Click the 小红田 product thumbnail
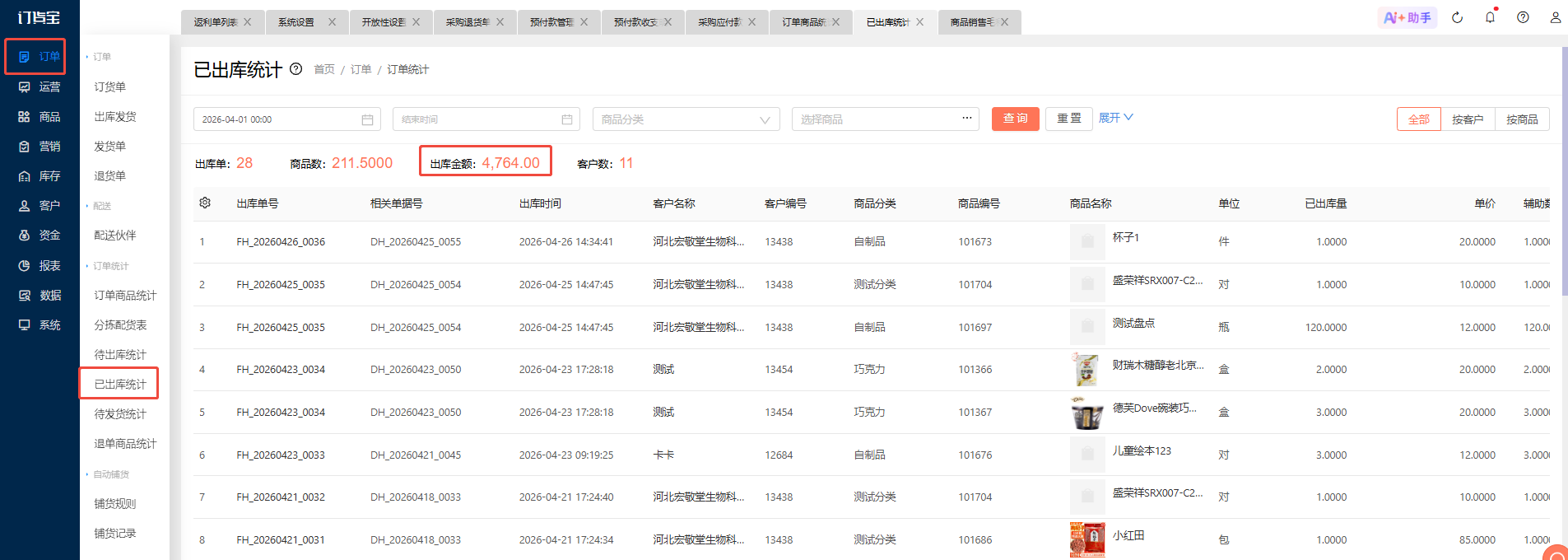The width and height of the screenshot is (1568, 560). pos(1087,540)
